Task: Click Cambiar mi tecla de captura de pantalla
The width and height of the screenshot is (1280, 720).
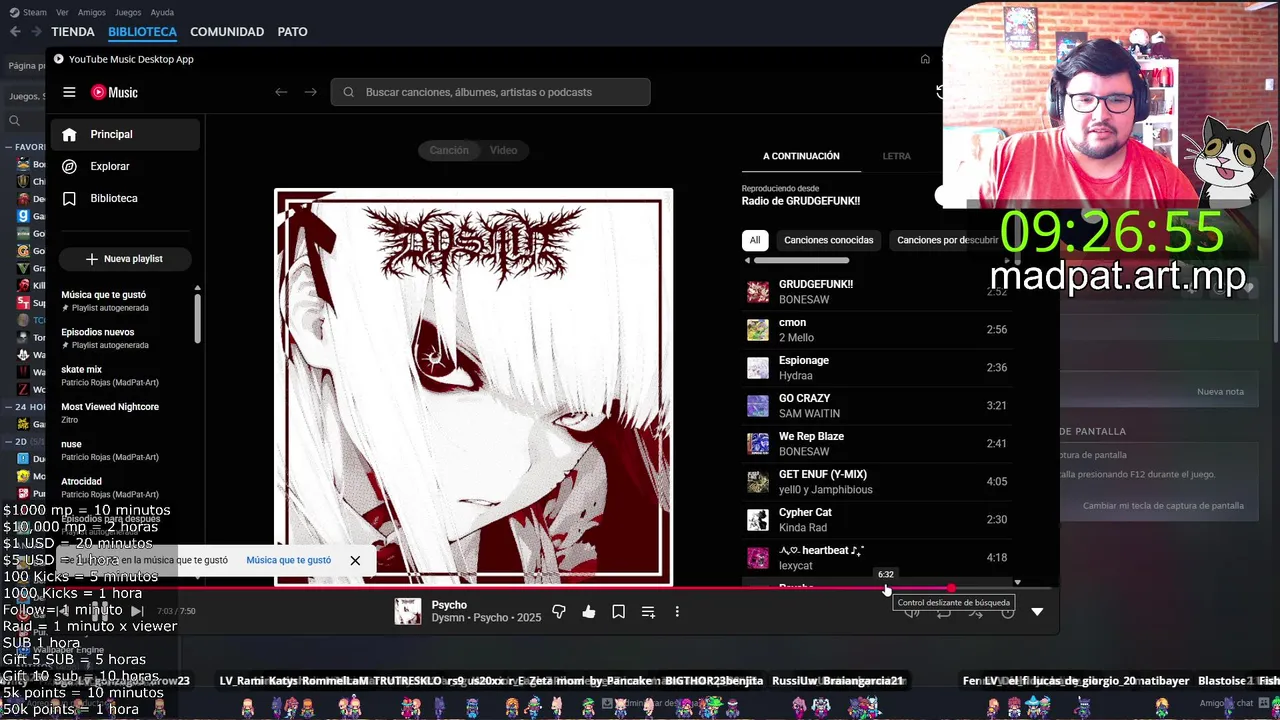Action: (1163, 506)
